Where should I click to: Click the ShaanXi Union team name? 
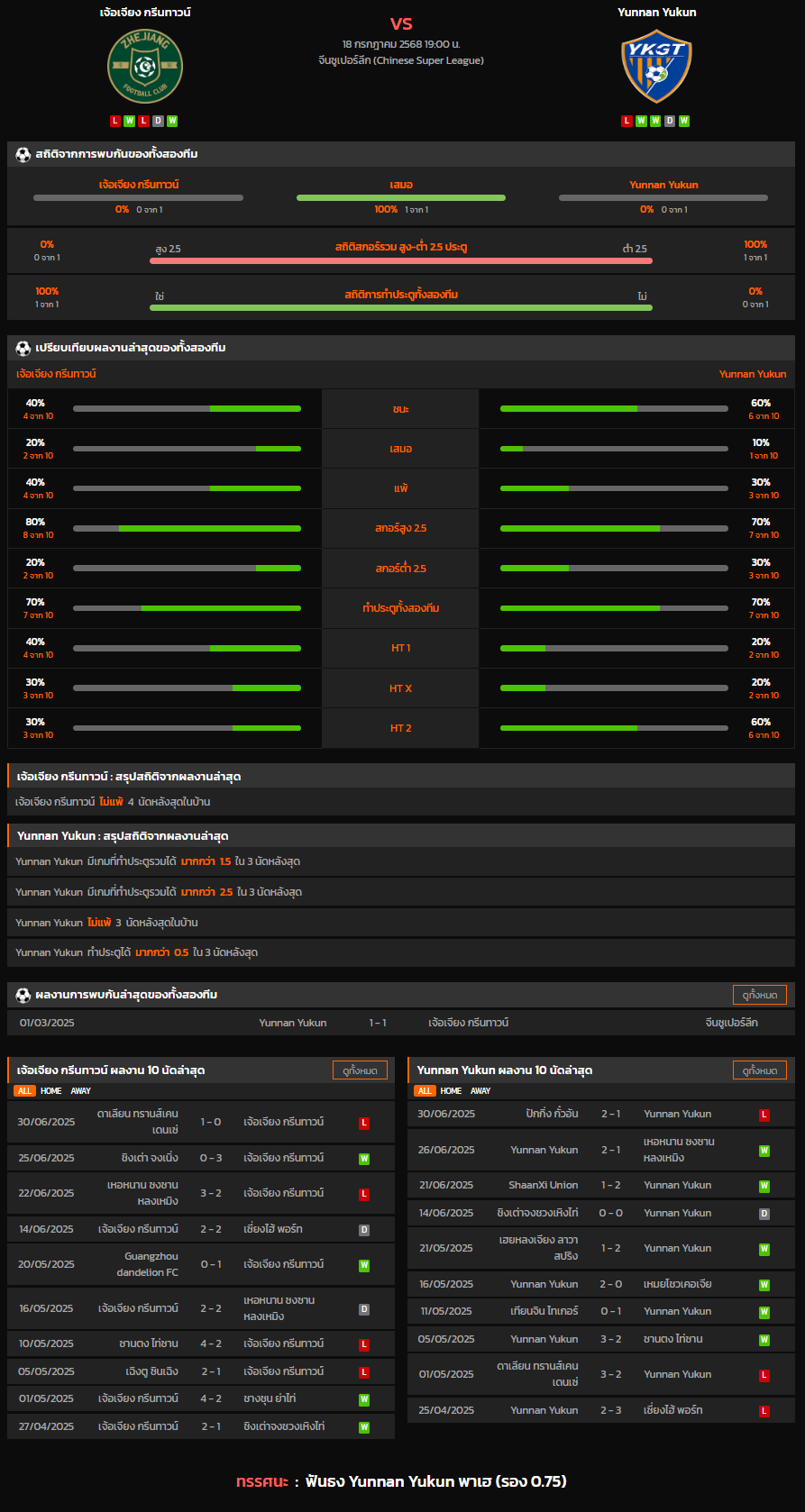coord(544,1186)
